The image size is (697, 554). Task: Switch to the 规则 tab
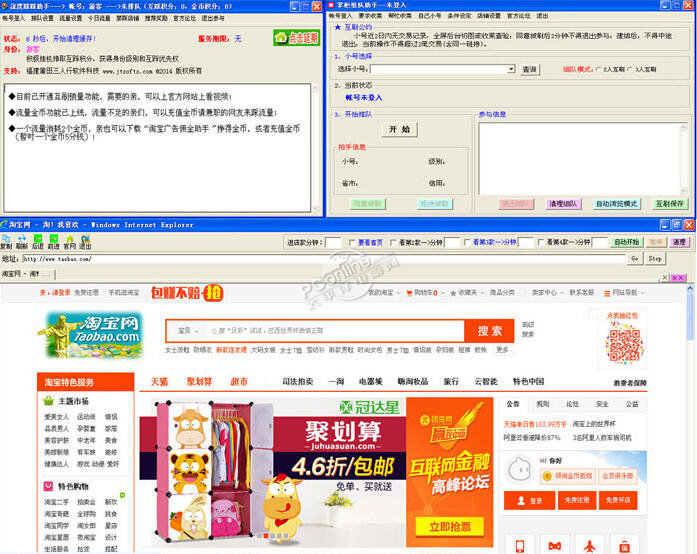click(543, 404)
